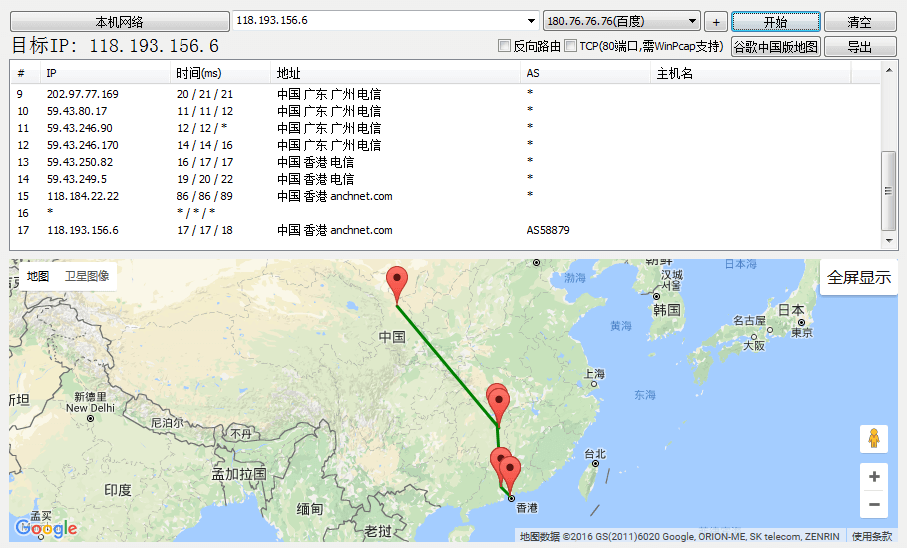
Task: Switch map to 卫星图像 satellite view
Action: coord(87,276)
